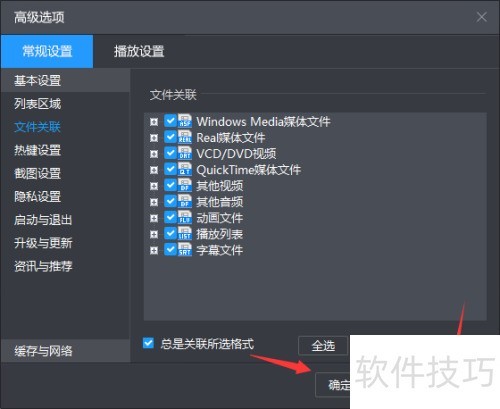Select VCD/DVD视频 label
Viewport: 500px width, 409px height.
point(236,153)
